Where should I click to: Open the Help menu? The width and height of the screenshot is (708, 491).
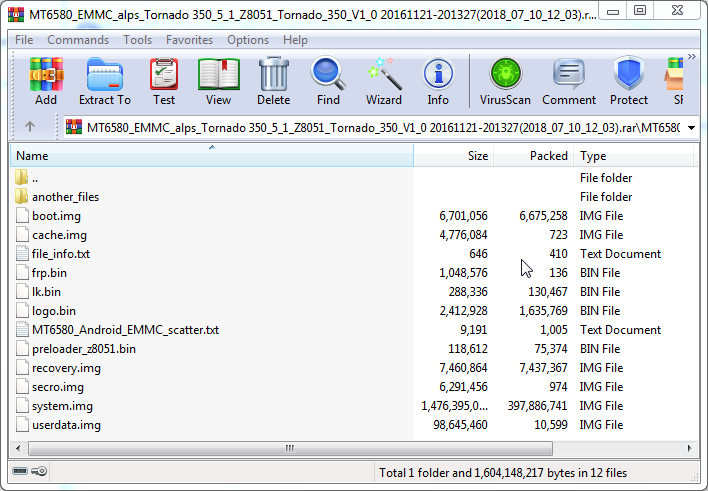295,40
